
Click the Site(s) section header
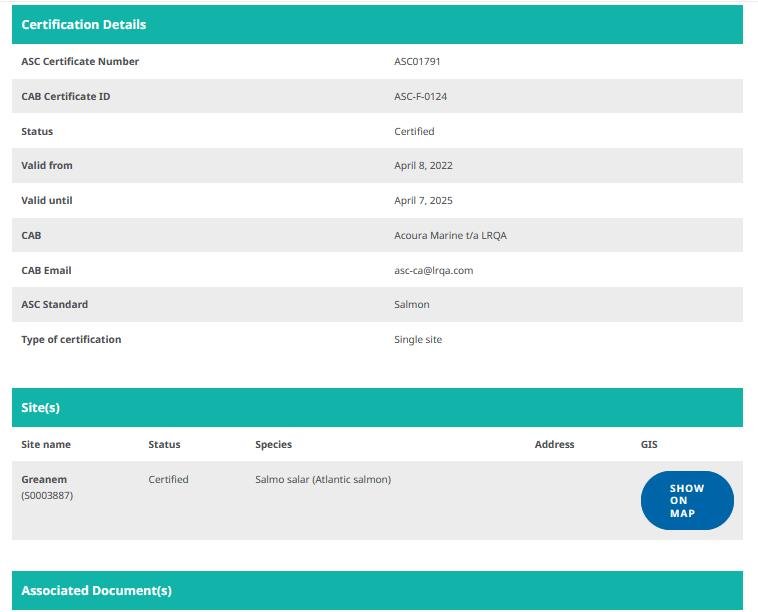[41, 408]
